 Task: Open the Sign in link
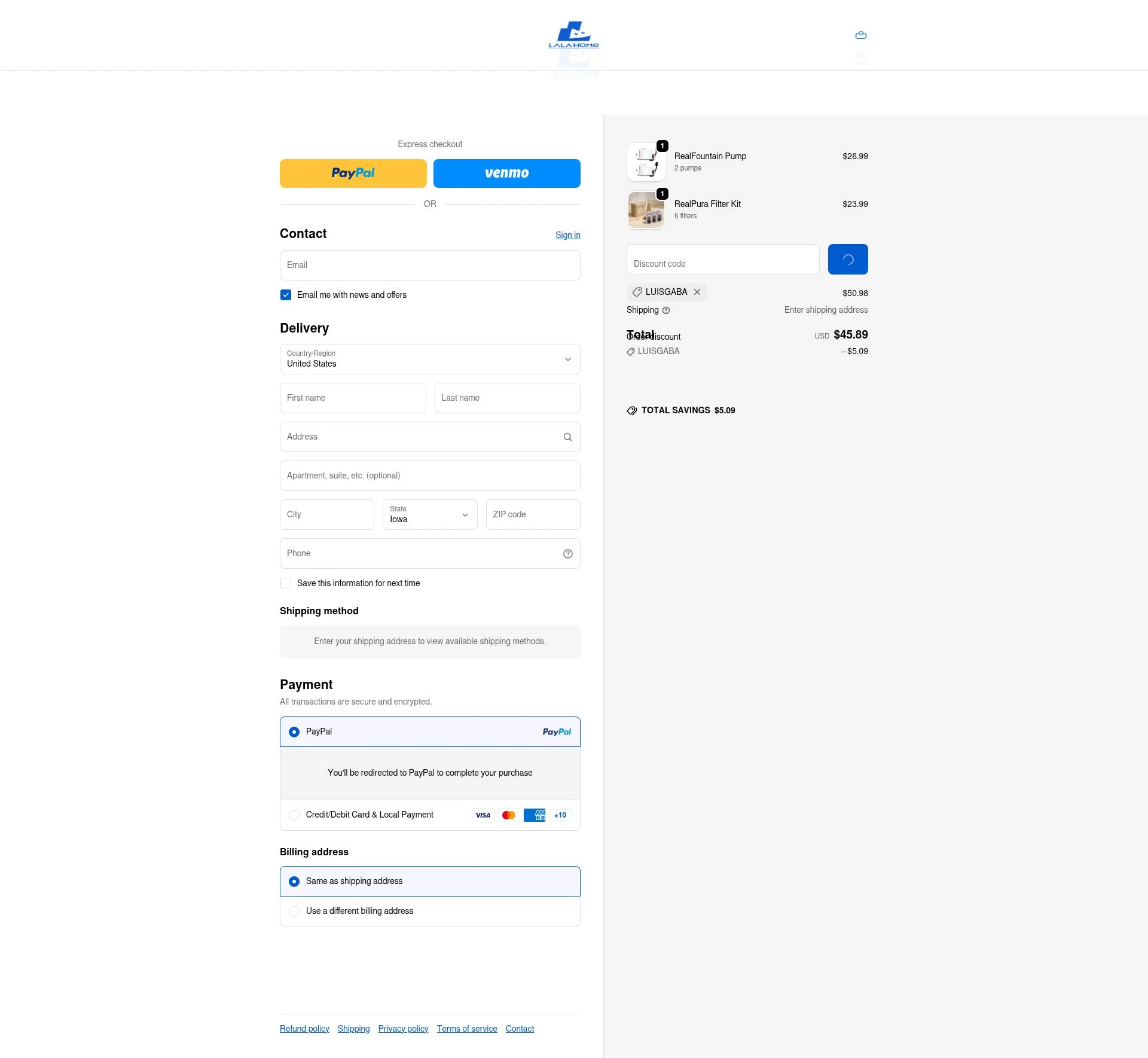567,235
